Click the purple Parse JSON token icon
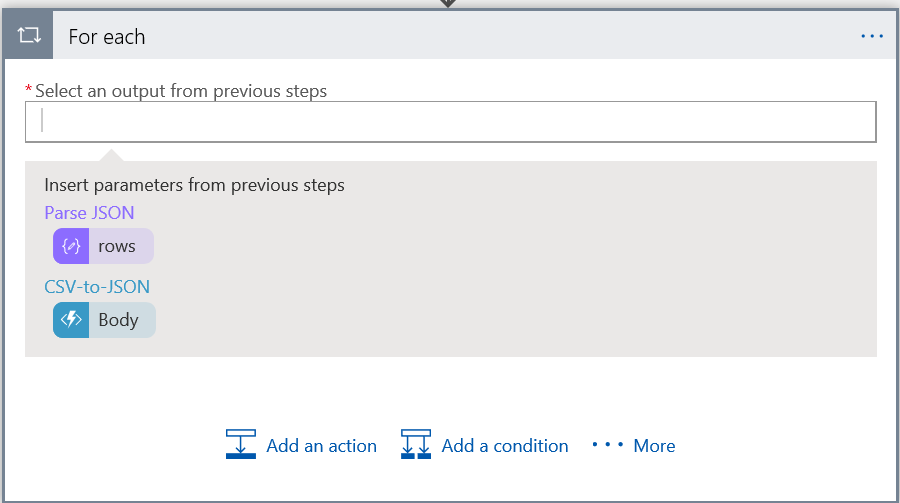Viewport: 900px width, 503px height. point(71,246)
